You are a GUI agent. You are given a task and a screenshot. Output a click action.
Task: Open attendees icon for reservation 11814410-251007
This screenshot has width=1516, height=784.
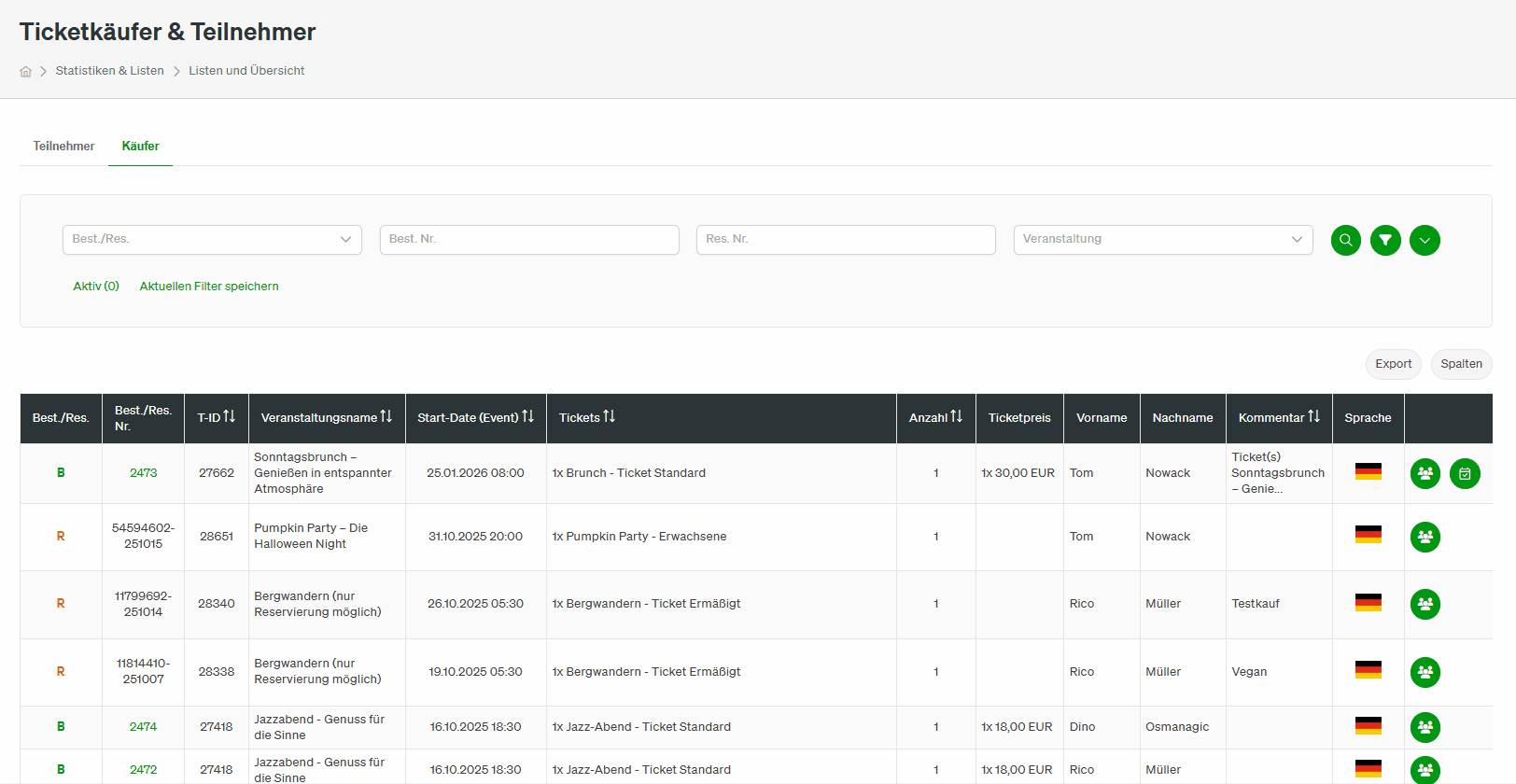point(1425,672)
